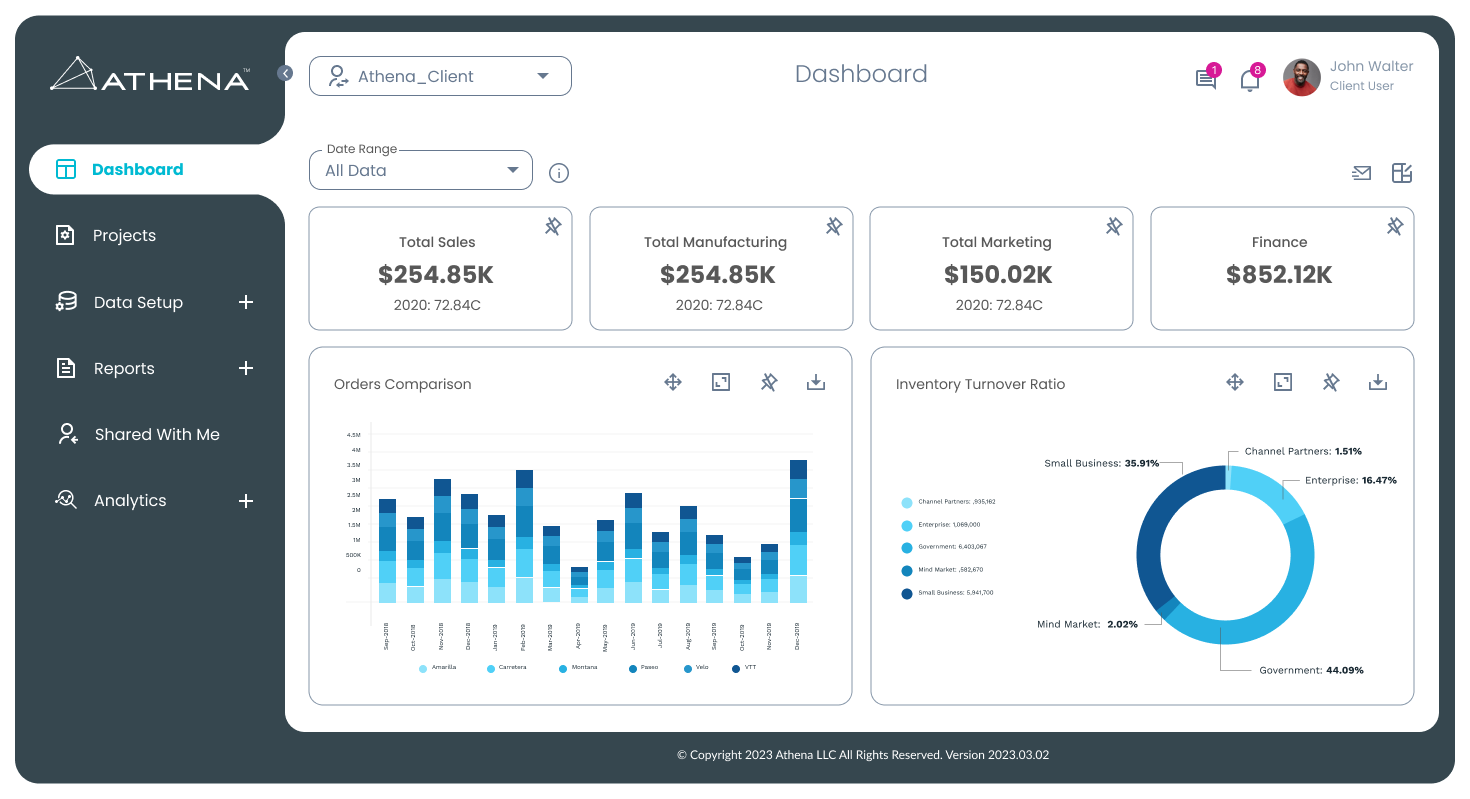Select Shared With Me in sidebar
This screenshot has width=1470, height=799.
click(x=157, y=434)
